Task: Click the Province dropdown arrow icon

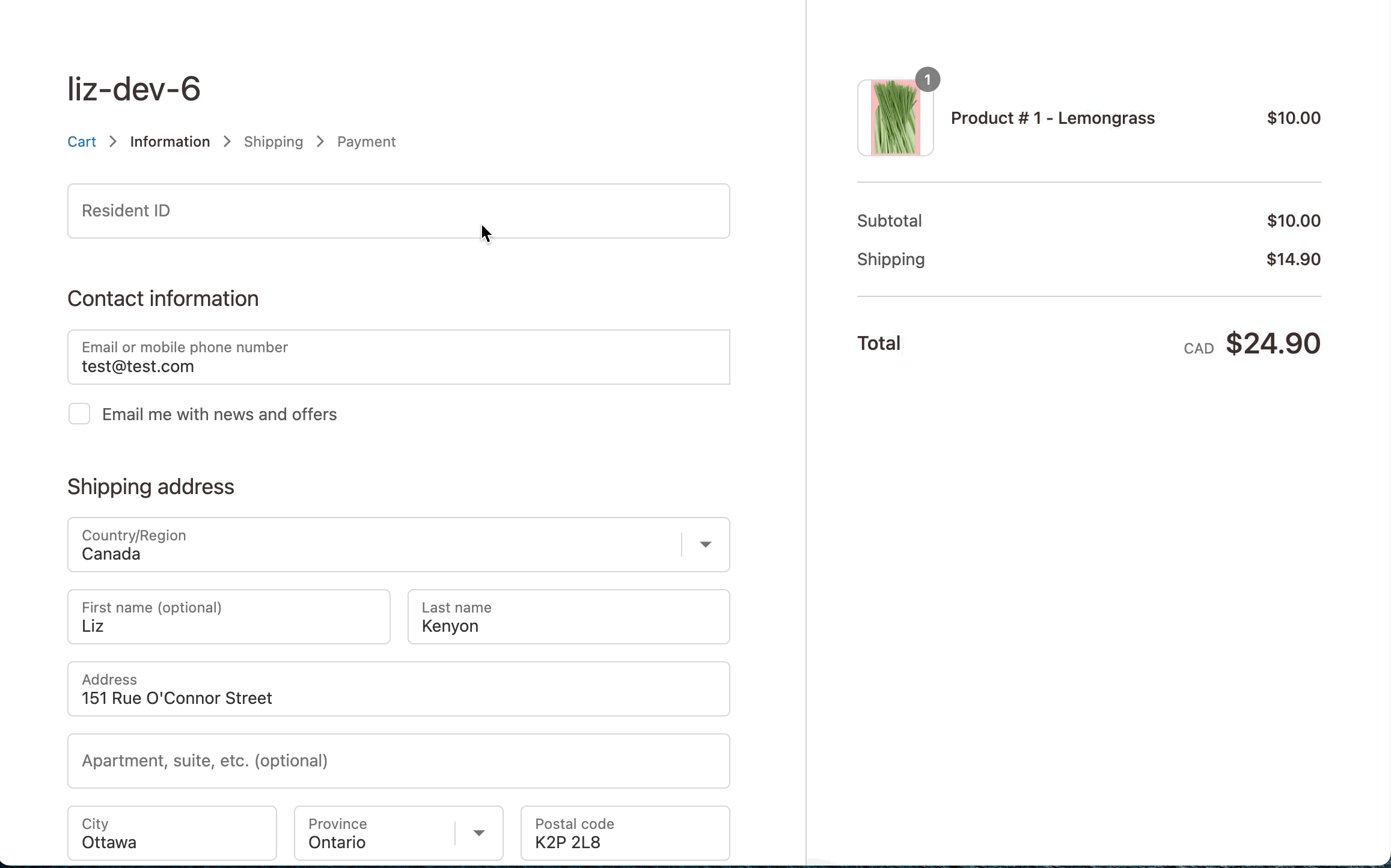Action: click(x=479, y=833)
